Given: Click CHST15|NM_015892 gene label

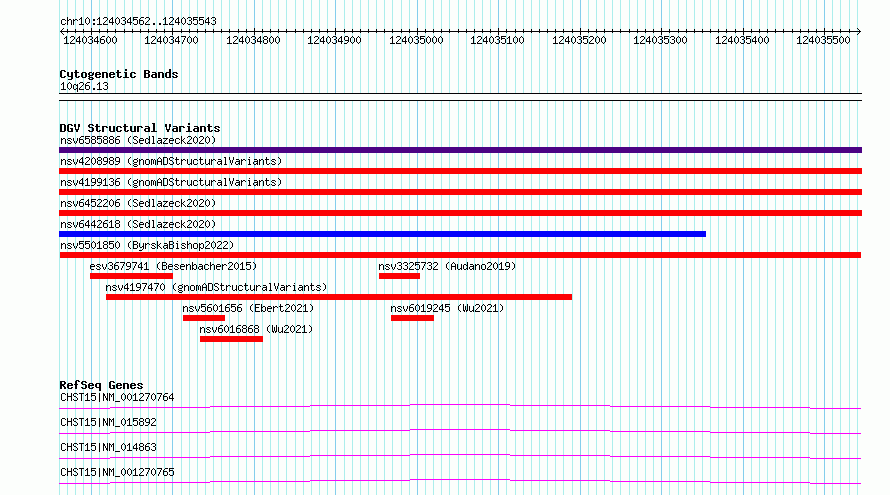Looking at the screenshot, I should tap(108, 422).
